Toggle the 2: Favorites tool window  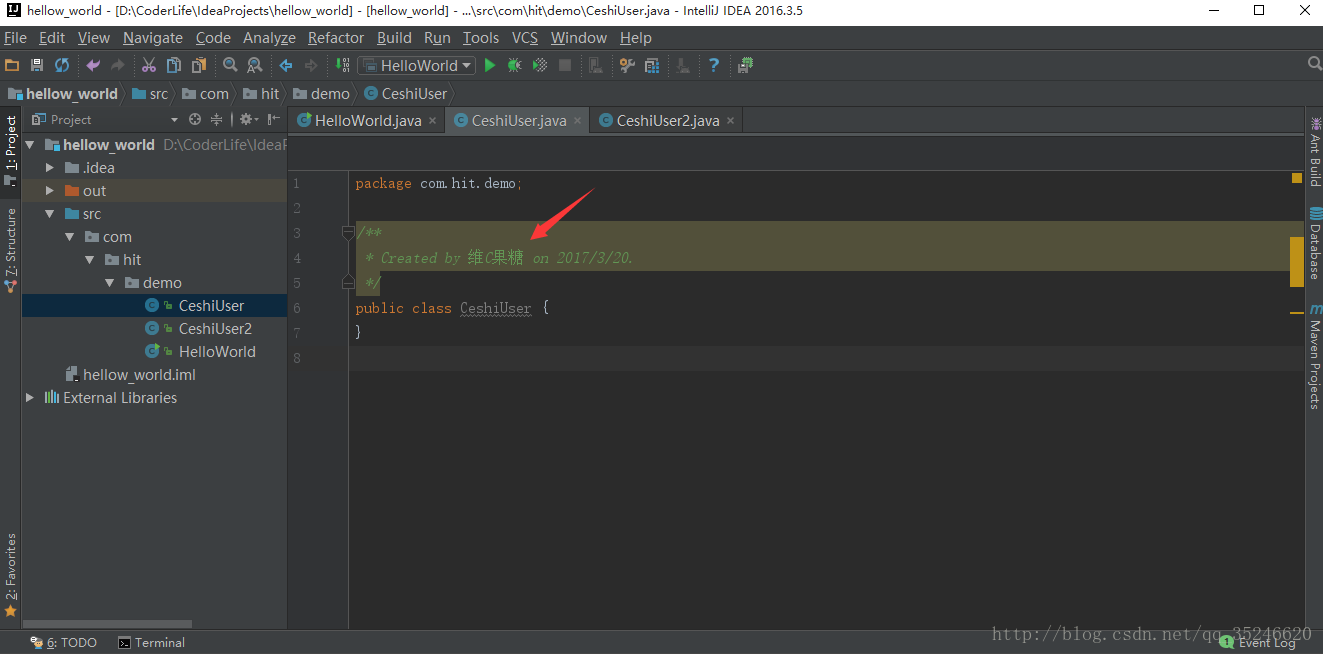(x=11, y=574)
